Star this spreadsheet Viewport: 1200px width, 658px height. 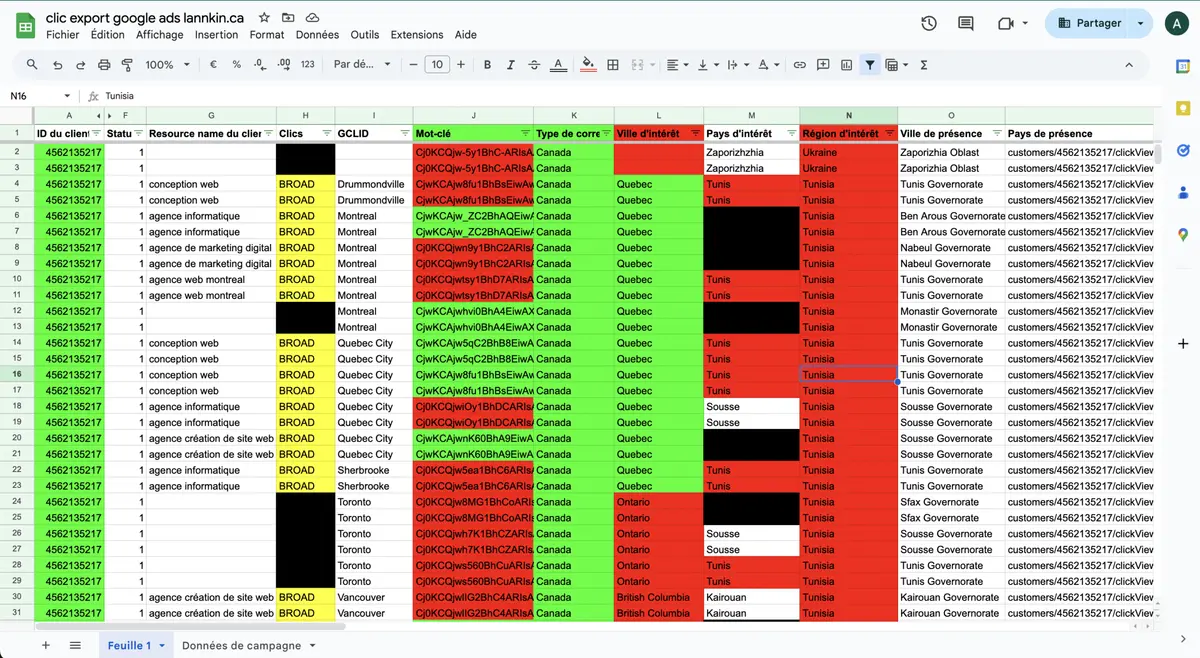[x=264, y=18]
